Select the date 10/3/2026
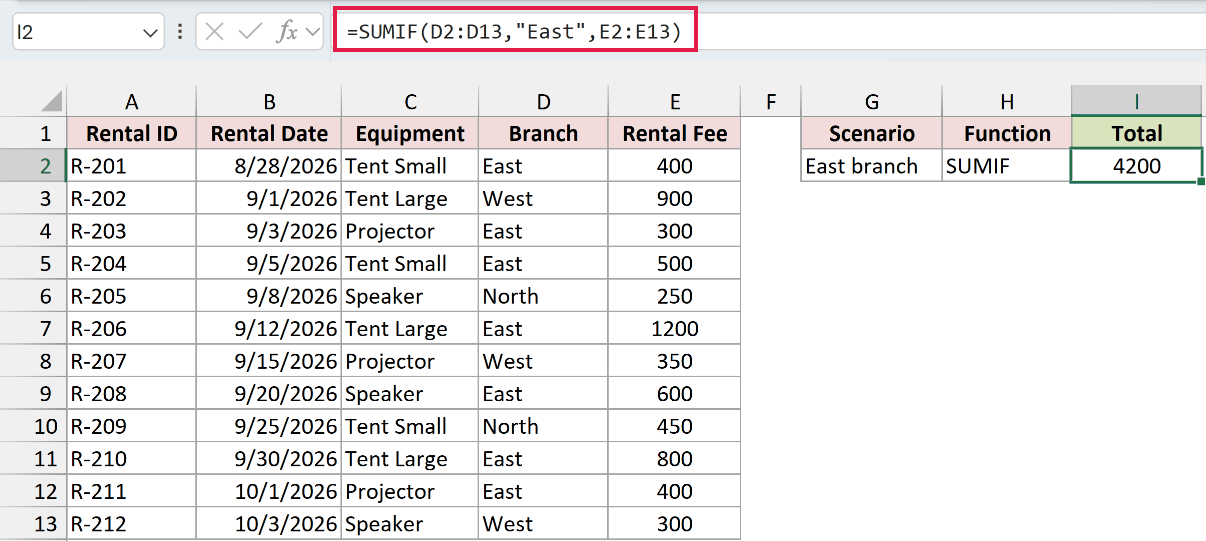Screen dimensions: 1206x541 269,524
